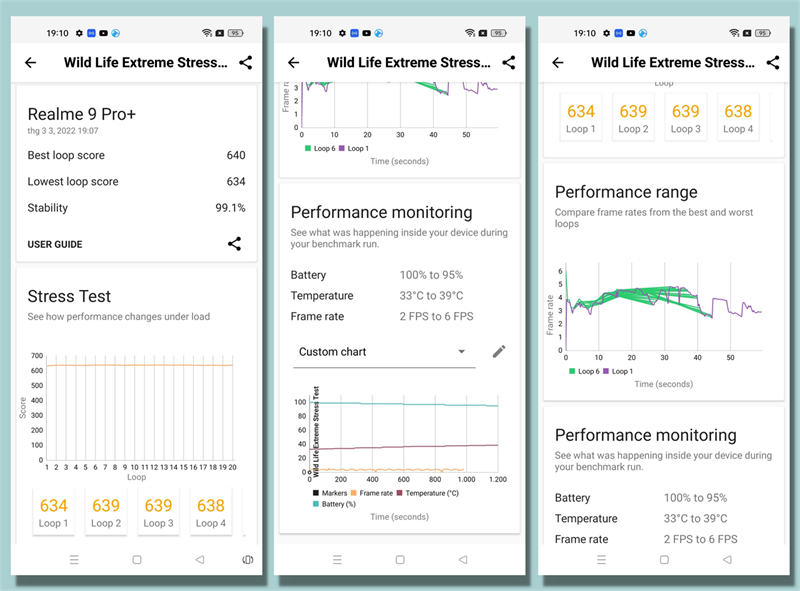Click Temperature legend entry in custom chart
The height and width of the screenshot is (591, 800).
pyautogui.click(x=428, y=493)
